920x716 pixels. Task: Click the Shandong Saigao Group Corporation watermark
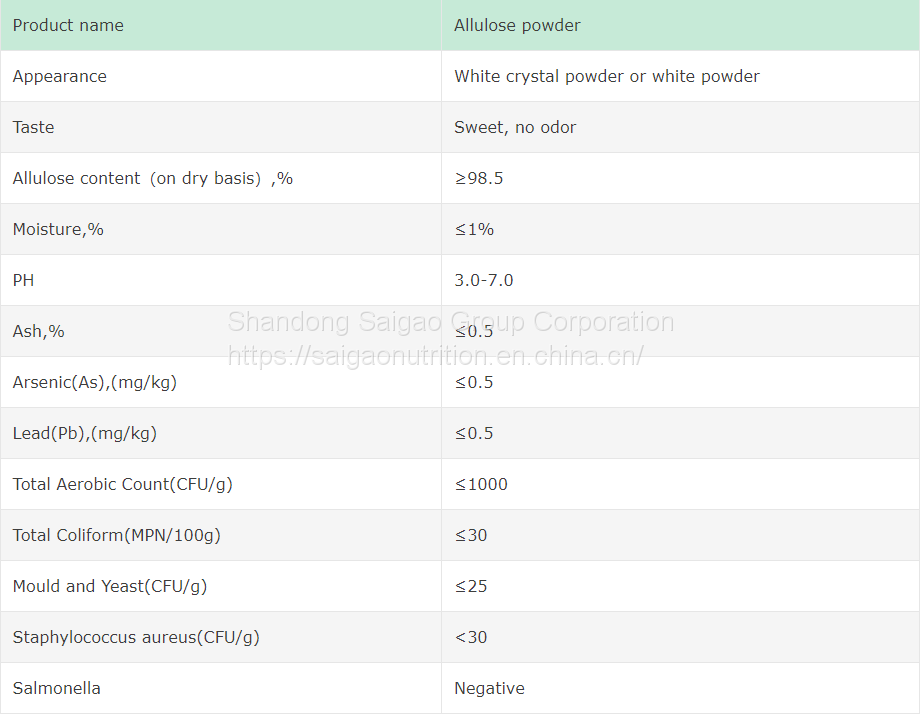click(450, 322)
